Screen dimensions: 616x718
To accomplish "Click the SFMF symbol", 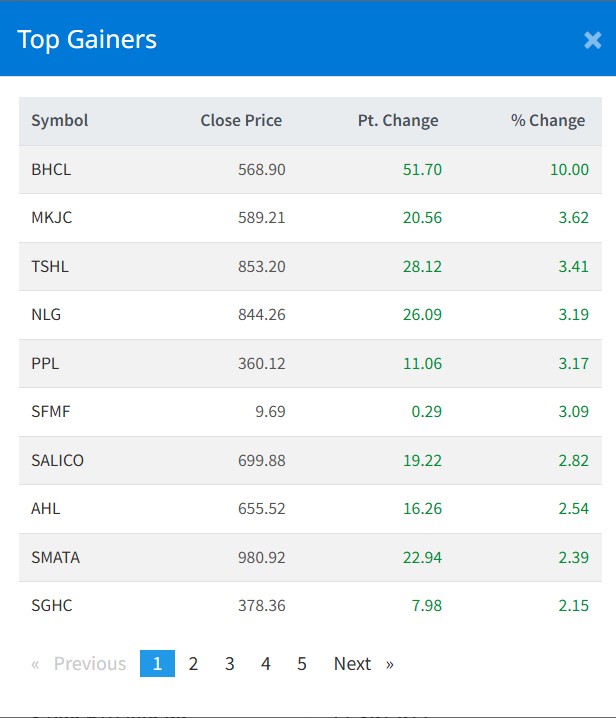I will pyautogui.click(x=50, y=412).
